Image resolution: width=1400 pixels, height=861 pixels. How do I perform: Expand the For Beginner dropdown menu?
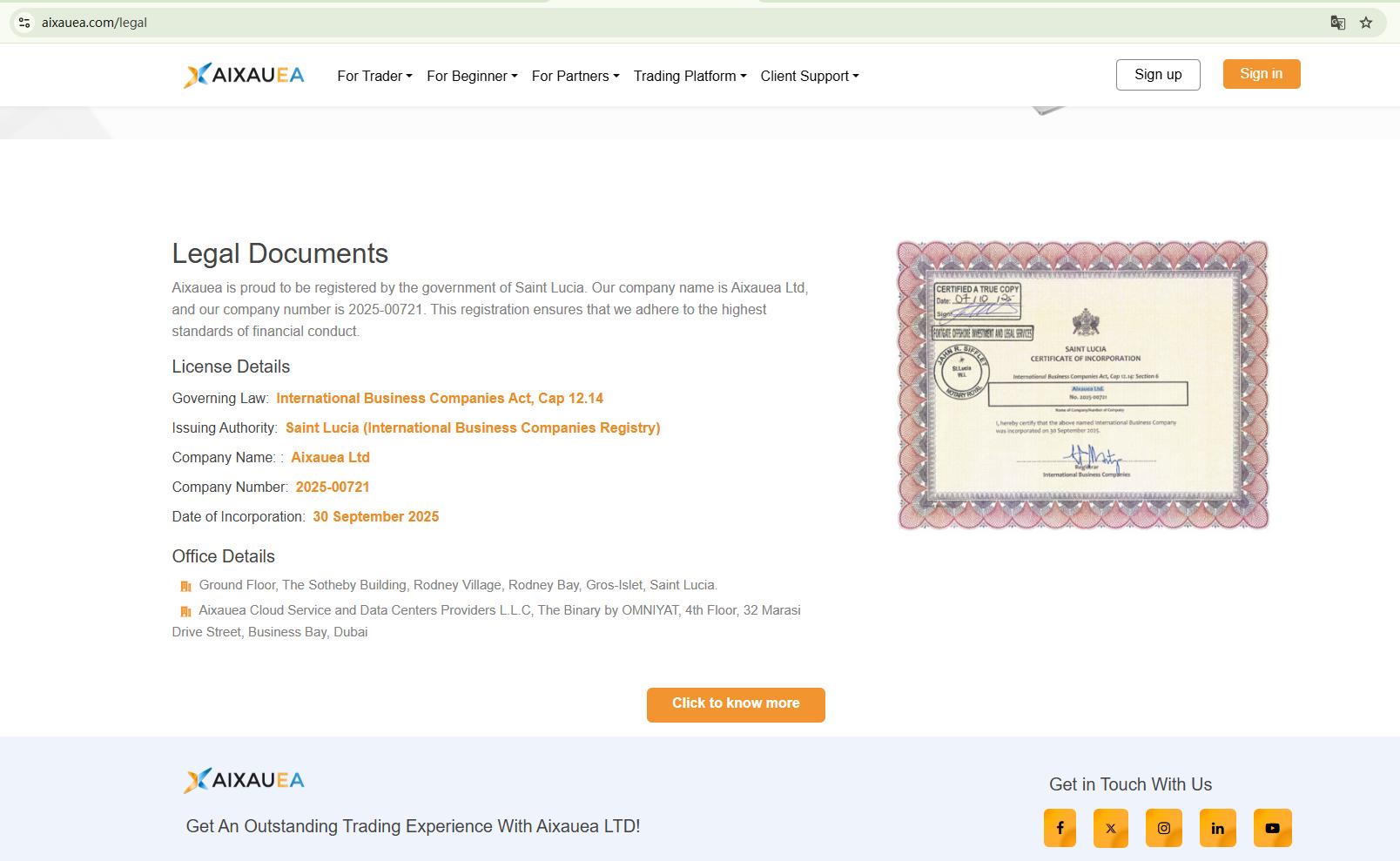tap(472, 76)
